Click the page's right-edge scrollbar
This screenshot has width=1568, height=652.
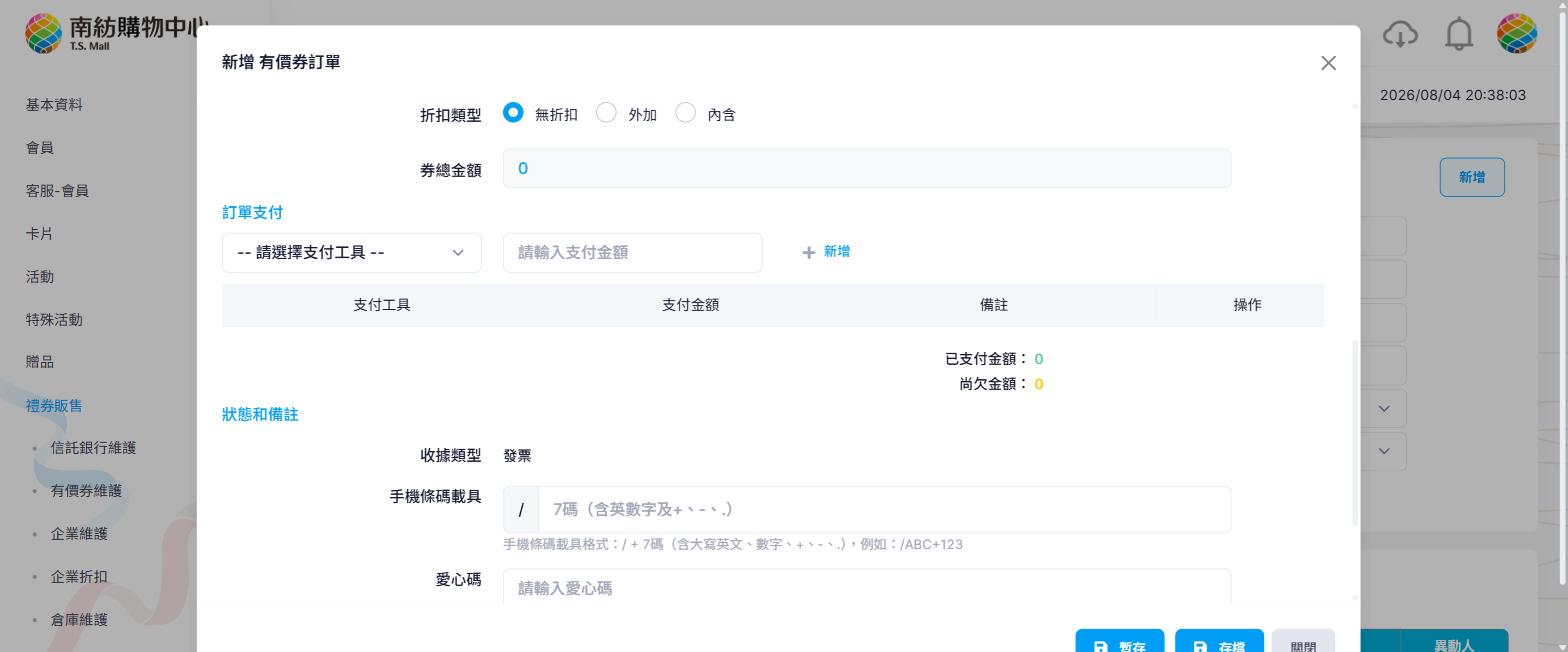click(x=1563, y=300)
